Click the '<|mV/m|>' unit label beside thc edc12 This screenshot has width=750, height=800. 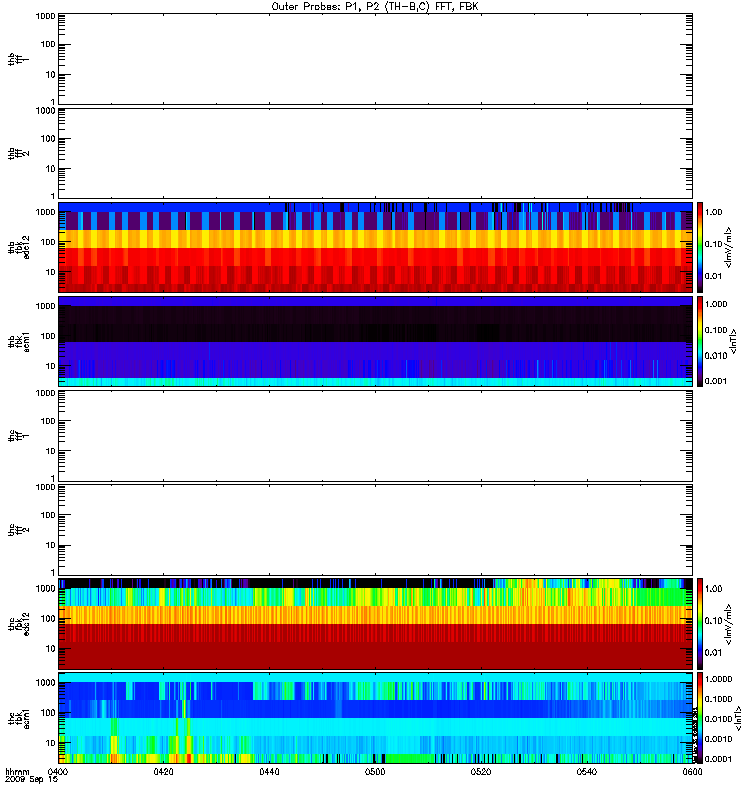point(728,624)
